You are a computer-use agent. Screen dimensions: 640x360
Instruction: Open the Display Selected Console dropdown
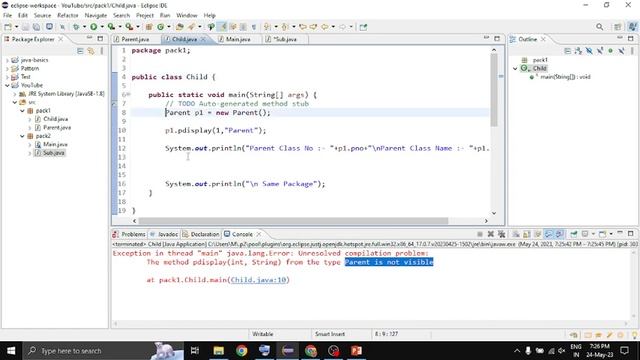pyautogui.click(x=593, y=234)
